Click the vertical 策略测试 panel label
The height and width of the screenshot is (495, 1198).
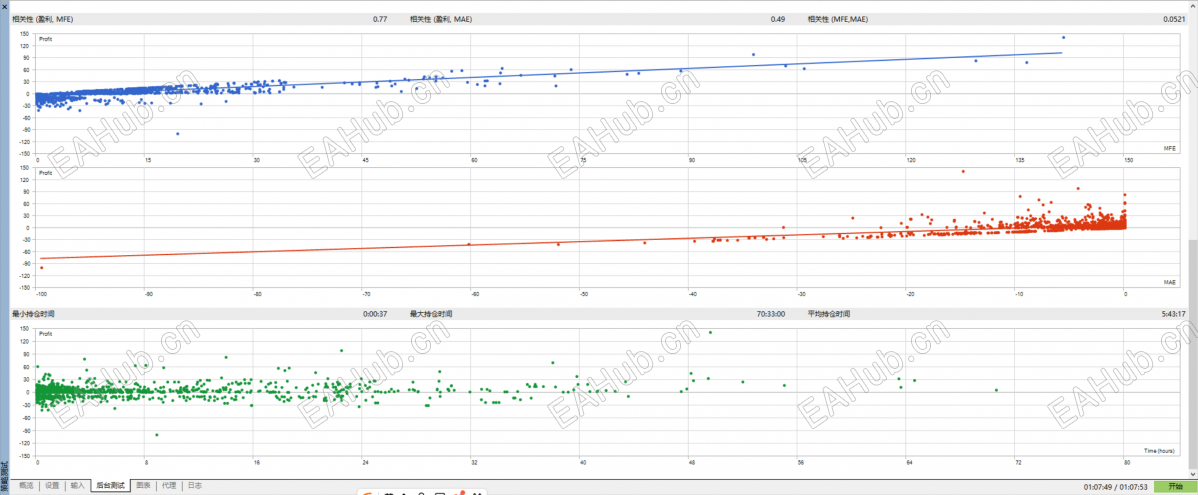4,475
